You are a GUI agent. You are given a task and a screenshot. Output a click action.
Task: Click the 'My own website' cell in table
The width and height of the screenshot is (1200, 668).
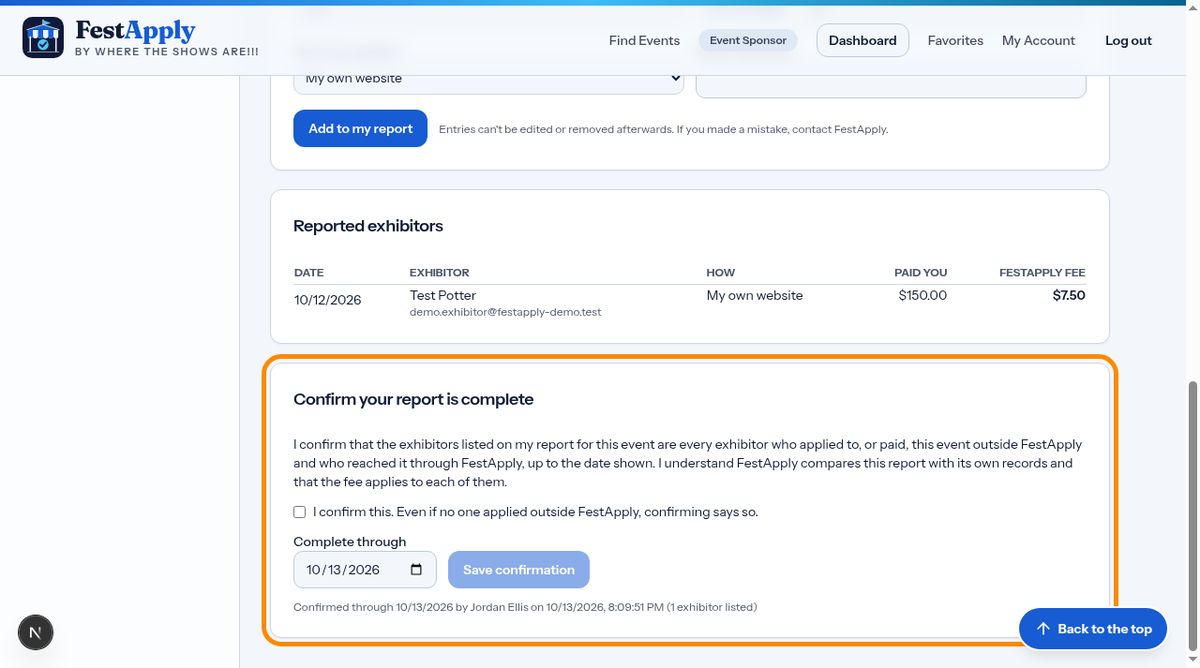click(x=755, y=295)
